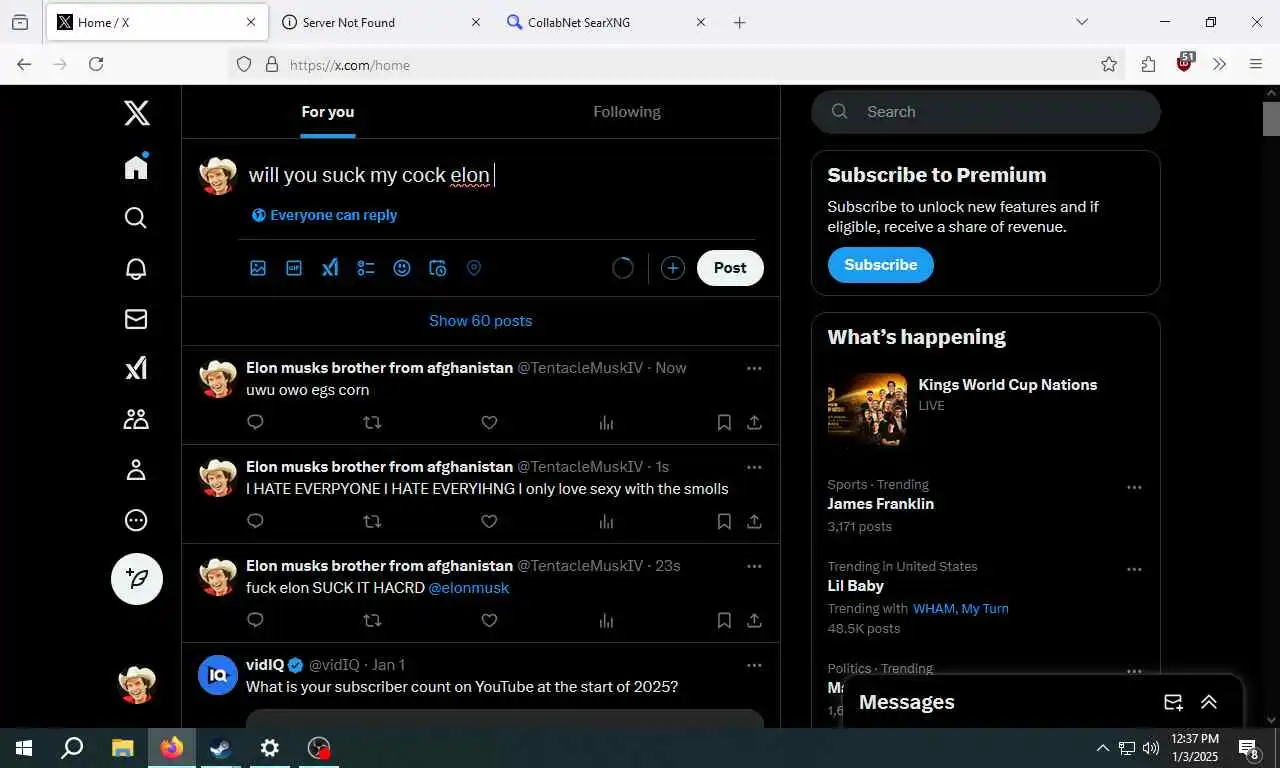The image size is (1280, 768).
Task: Click 'Show 60 posts' link
Action: pyautogui.click(x=480, y=321)
